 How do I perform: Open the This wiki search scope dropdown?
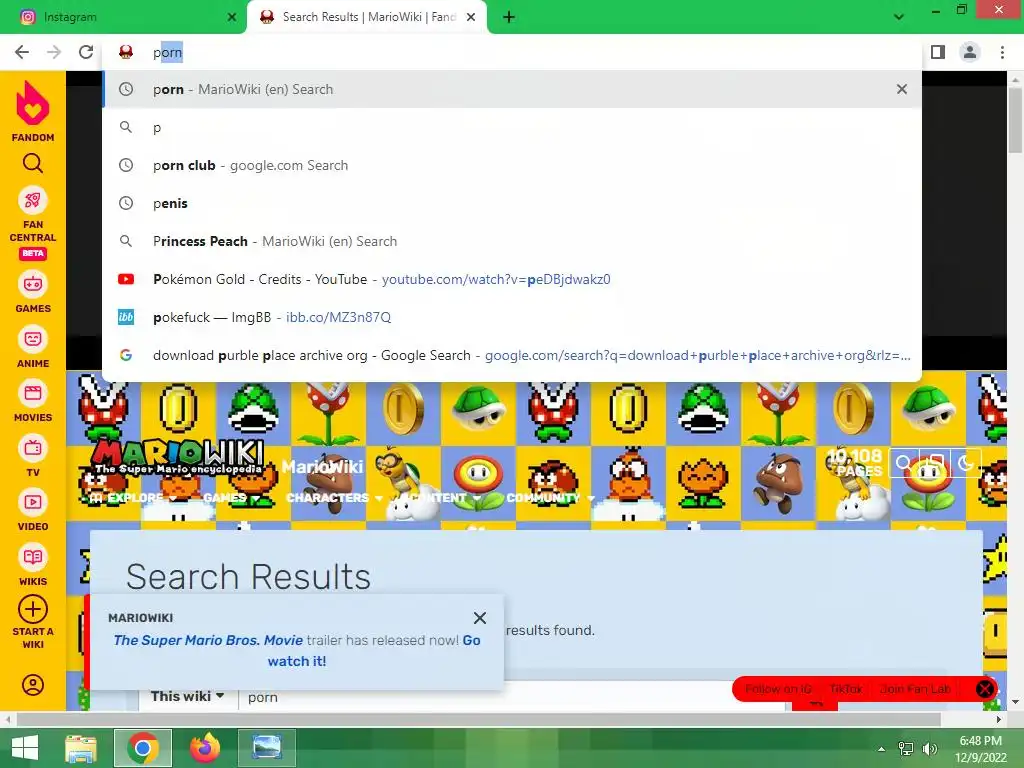[187, 696]
